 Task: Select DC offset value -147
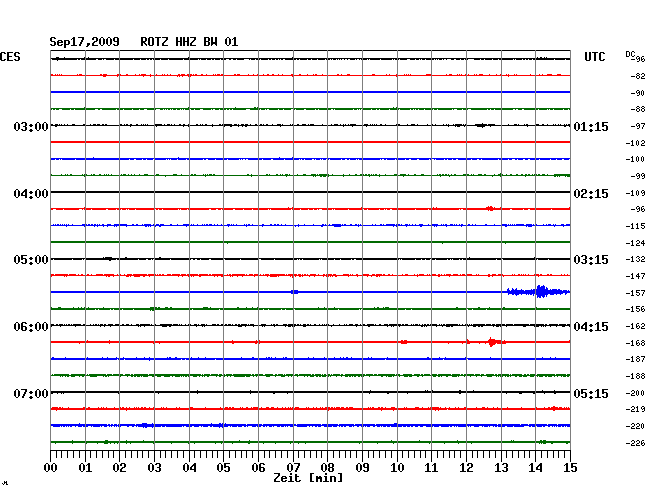(635, 276)
